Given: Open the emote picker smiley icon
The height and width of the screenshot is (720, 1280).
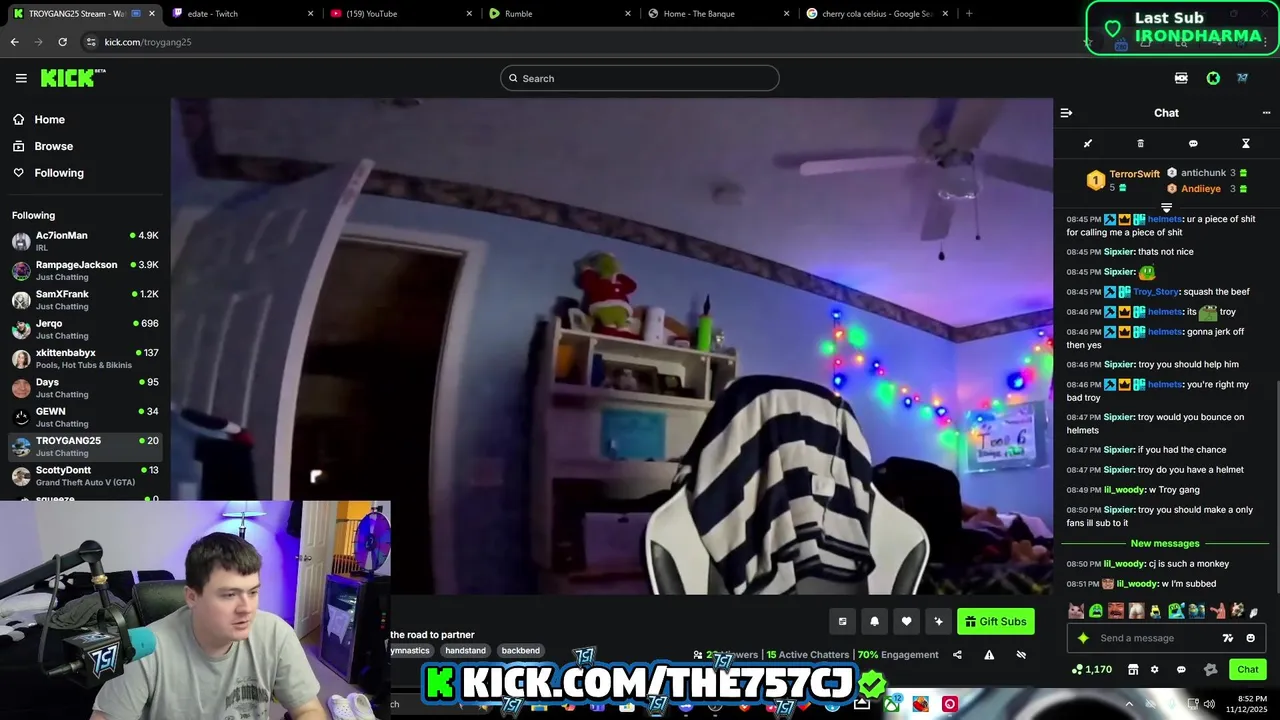Looking at the screenshot, I should 1251,638.
